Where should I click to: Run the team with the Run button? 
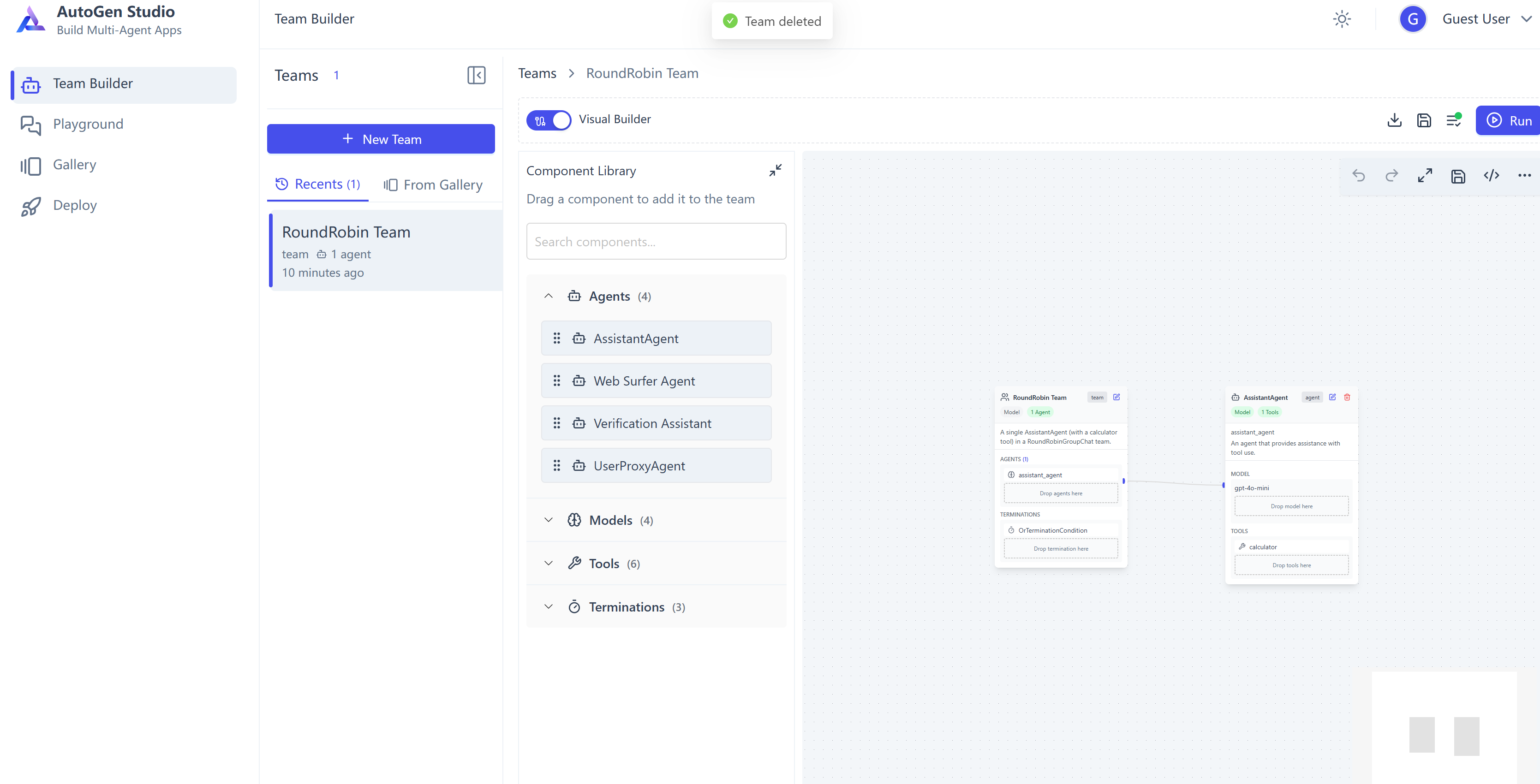click(1509, 121)
